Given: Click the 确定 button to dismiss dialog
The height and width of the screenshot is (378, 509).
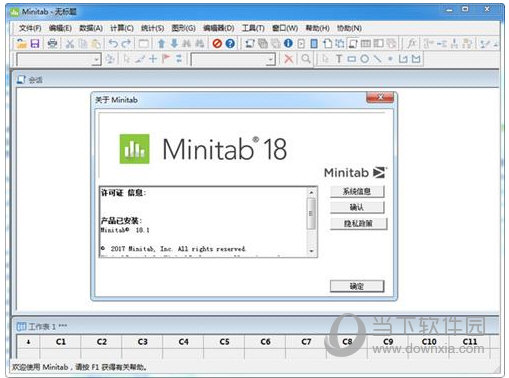Looking at the screenshot, I should (x=357, y=286).
